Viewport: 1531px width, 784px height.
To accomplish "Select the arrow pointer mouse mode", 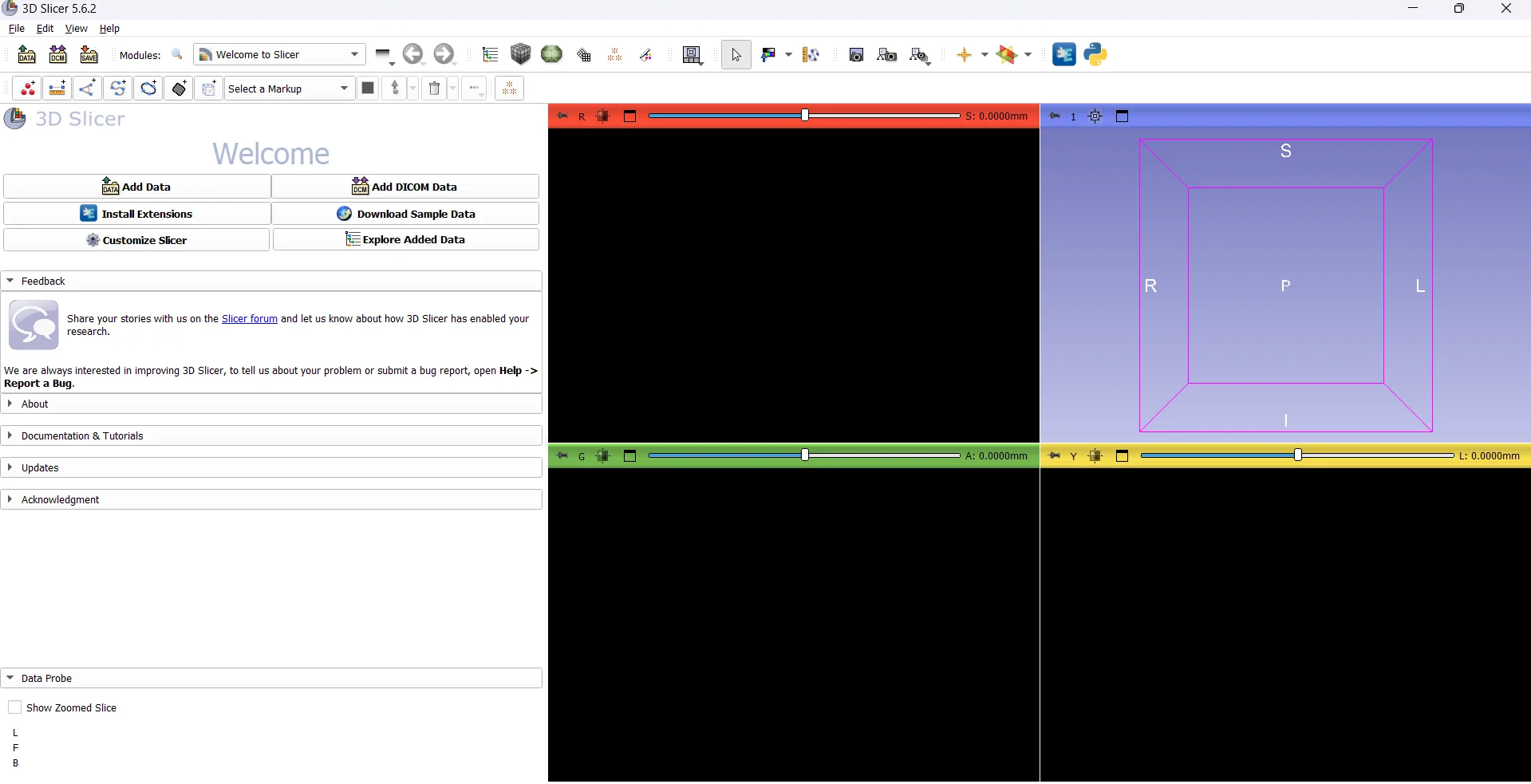I will click(736, 54).
